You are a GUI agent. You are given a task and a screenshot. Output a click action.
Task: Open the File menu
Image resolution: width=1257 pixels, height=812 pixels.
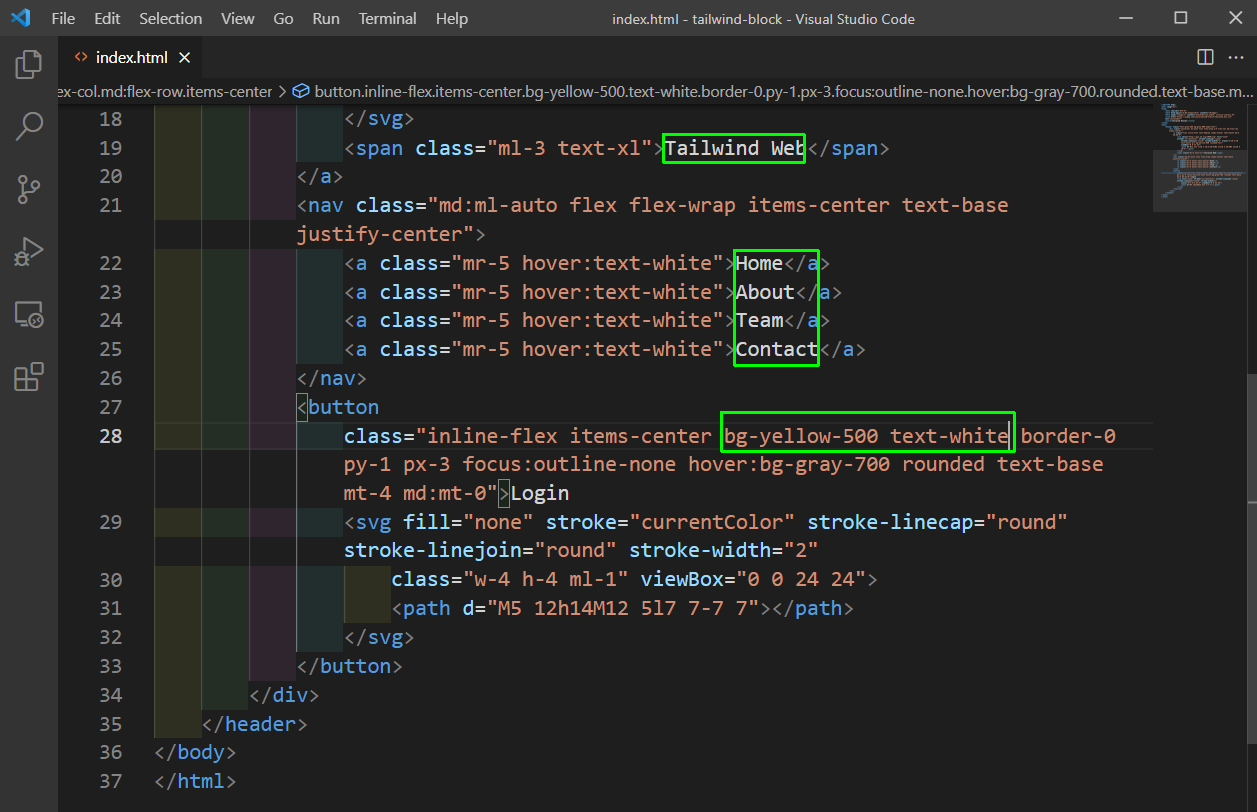coord(63,18)
